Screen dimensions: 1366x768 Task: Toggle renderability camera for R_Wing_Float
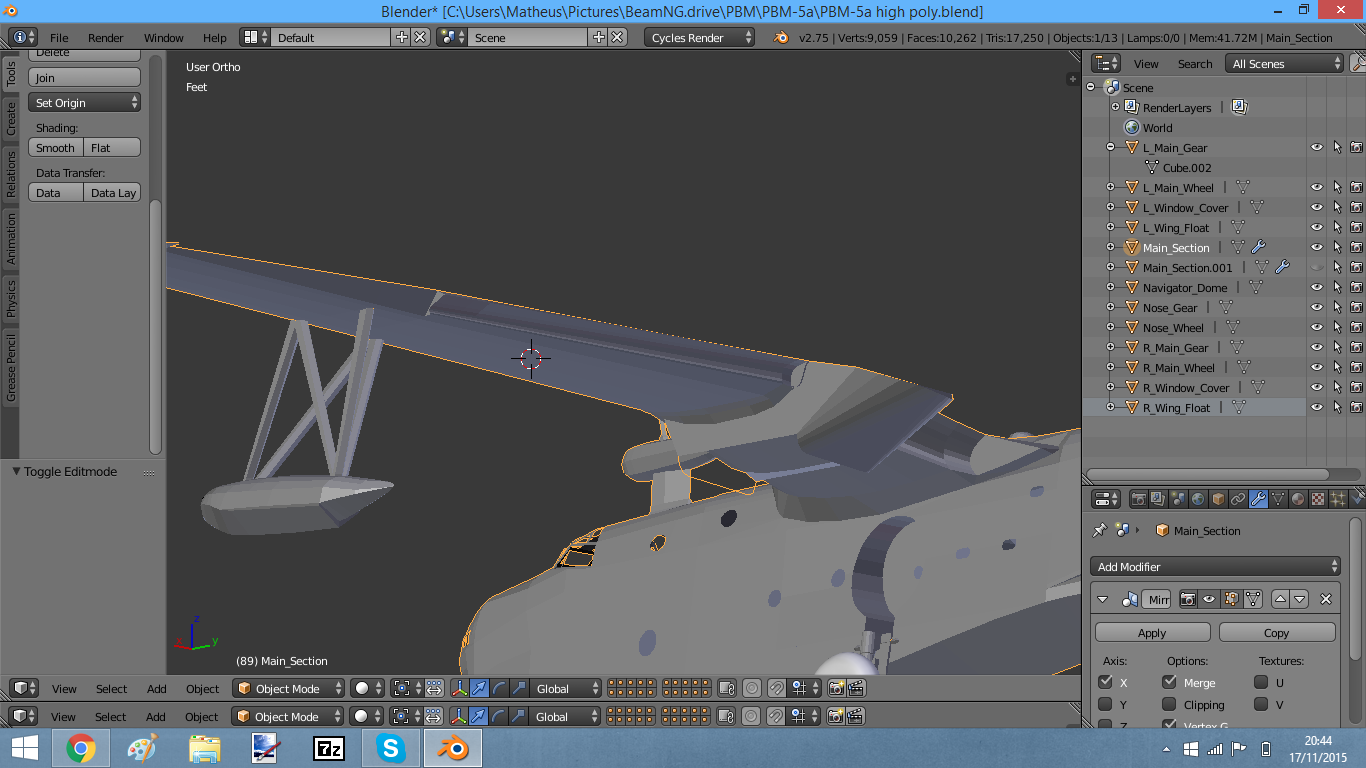tap(1356, 407)
